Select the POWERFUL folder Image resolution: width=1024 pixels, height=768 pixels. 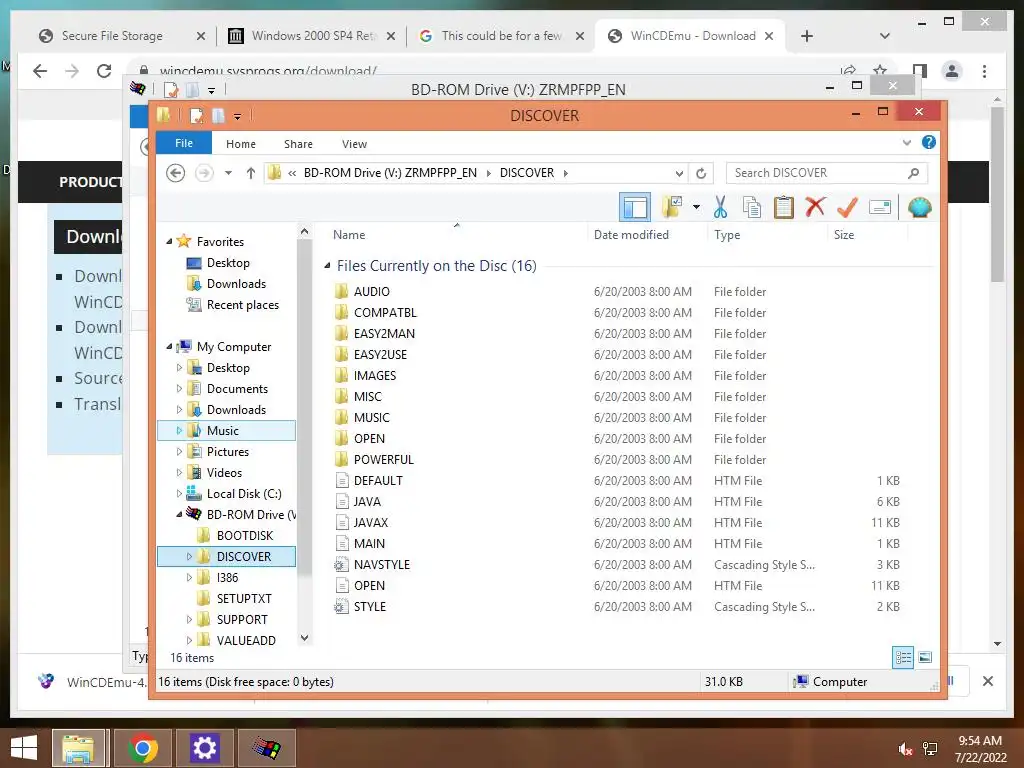[x=383, y=460]
